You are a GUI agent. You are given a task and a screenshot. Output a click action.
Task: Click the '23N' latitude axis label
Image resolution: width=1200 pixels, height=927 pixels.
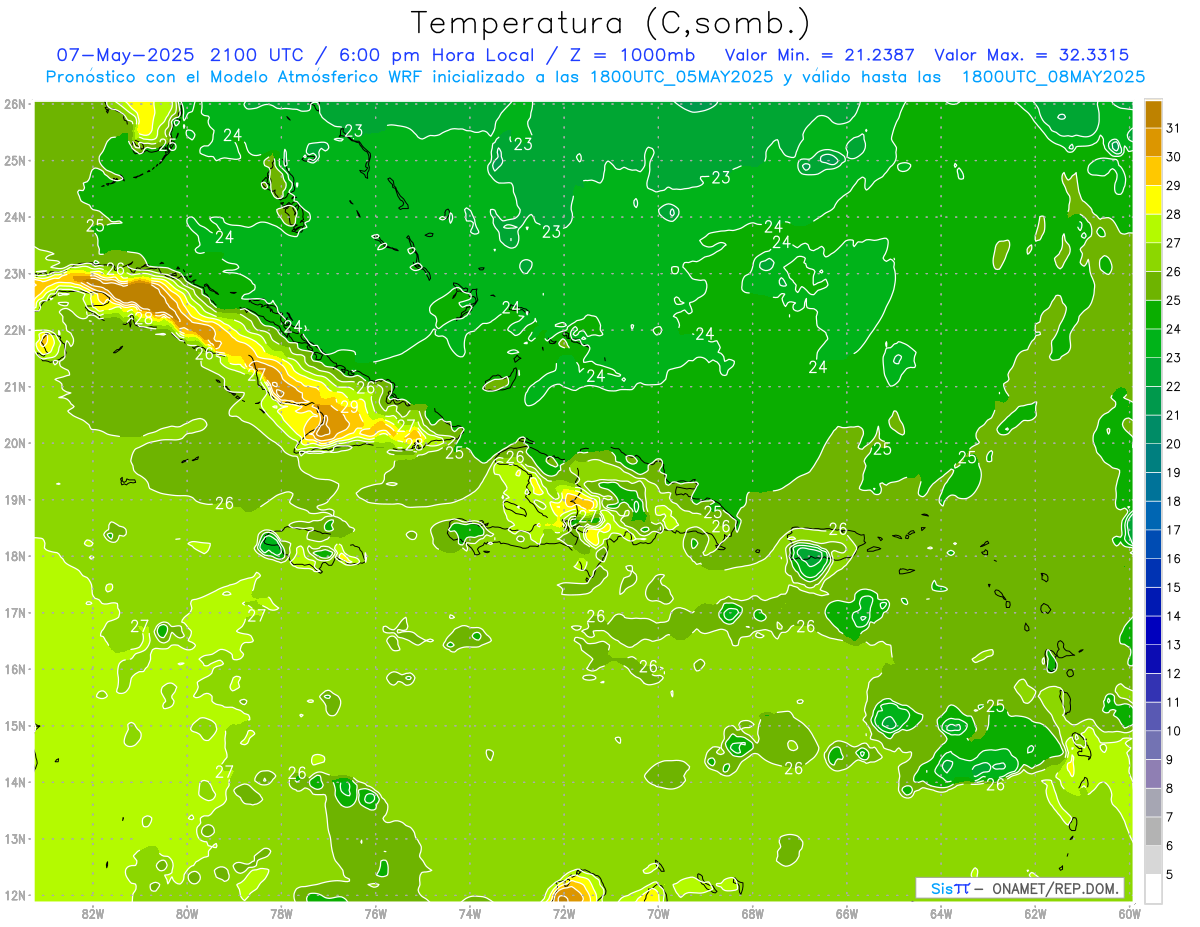click(x=15, y=274)
